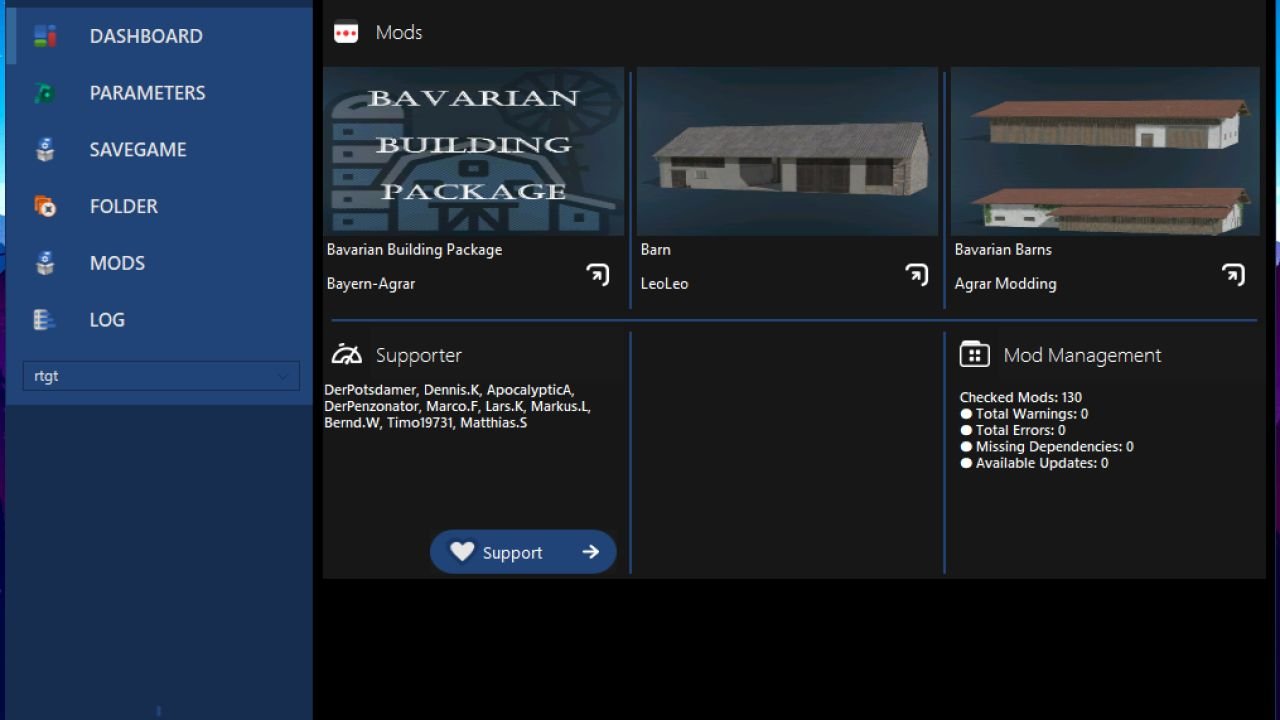Image resolution: width=1280 pixels, height=720 pixels.
Task: Click the Savegame sidebar icon
Action: point(45,150)
